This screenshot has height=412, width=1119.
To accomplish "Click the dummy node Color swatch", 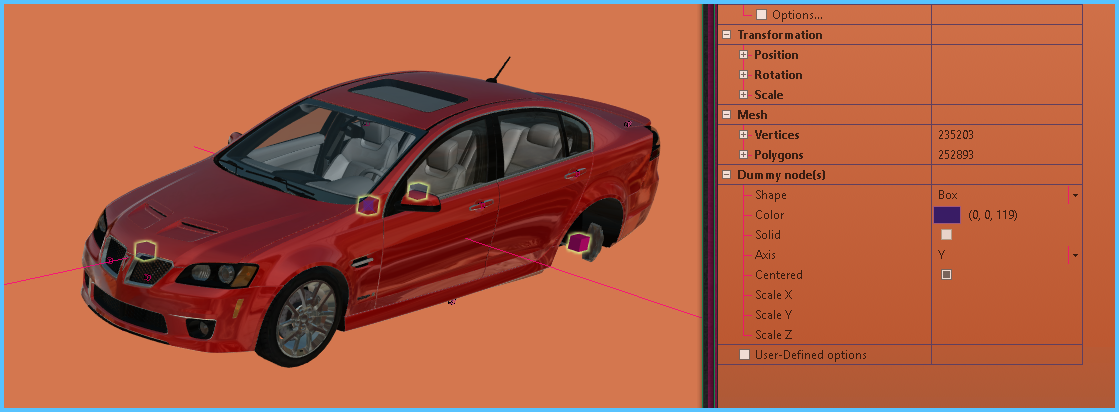I will (946, 215).
